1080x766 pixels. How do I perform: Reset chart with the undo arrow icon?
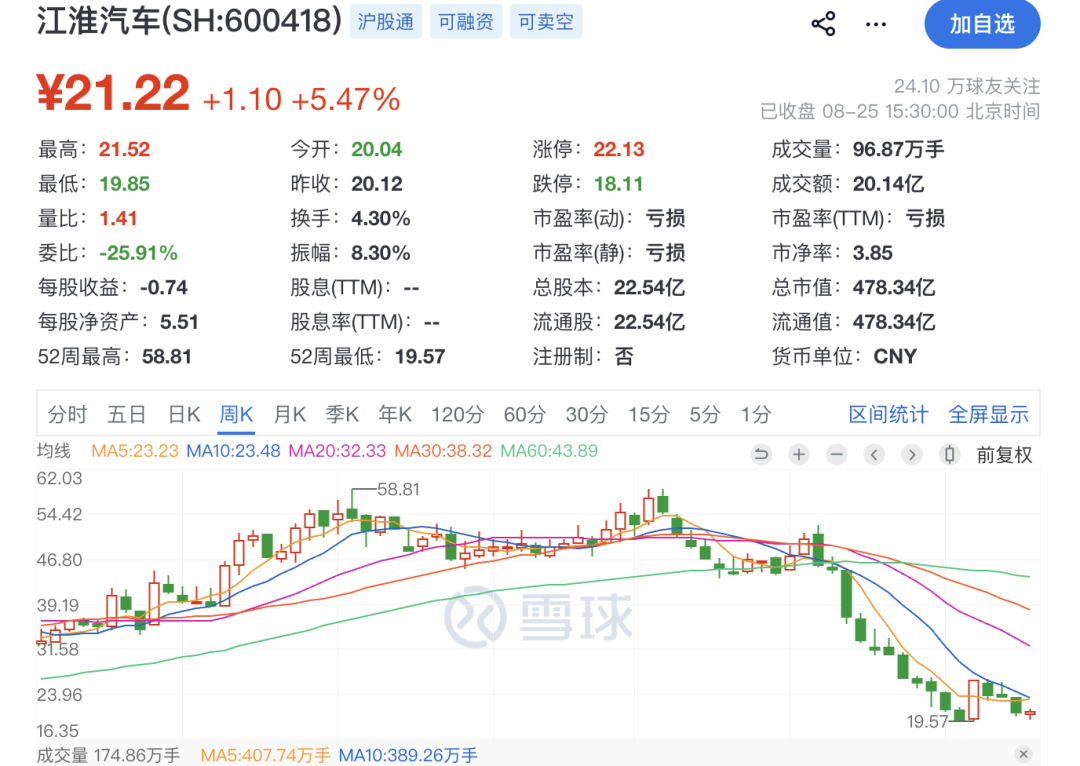[761, 455]
